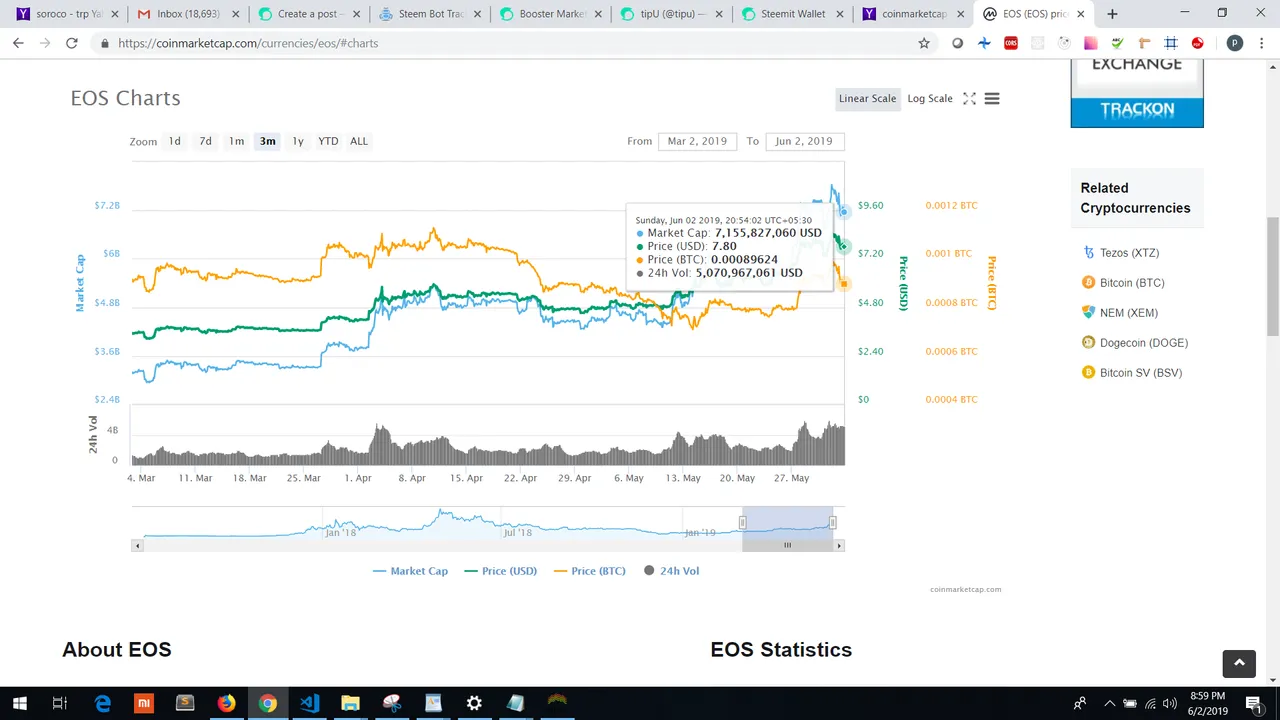Toggle chart fullscreen mode
The image size is (1280, 720).
[x=969, y=99]
